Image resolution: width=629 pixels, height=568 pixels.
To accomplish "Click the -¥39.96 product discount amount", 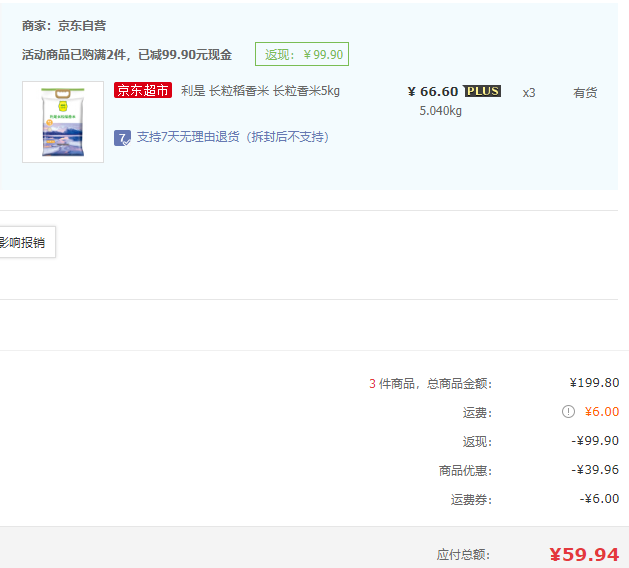I will click(595, 470).
